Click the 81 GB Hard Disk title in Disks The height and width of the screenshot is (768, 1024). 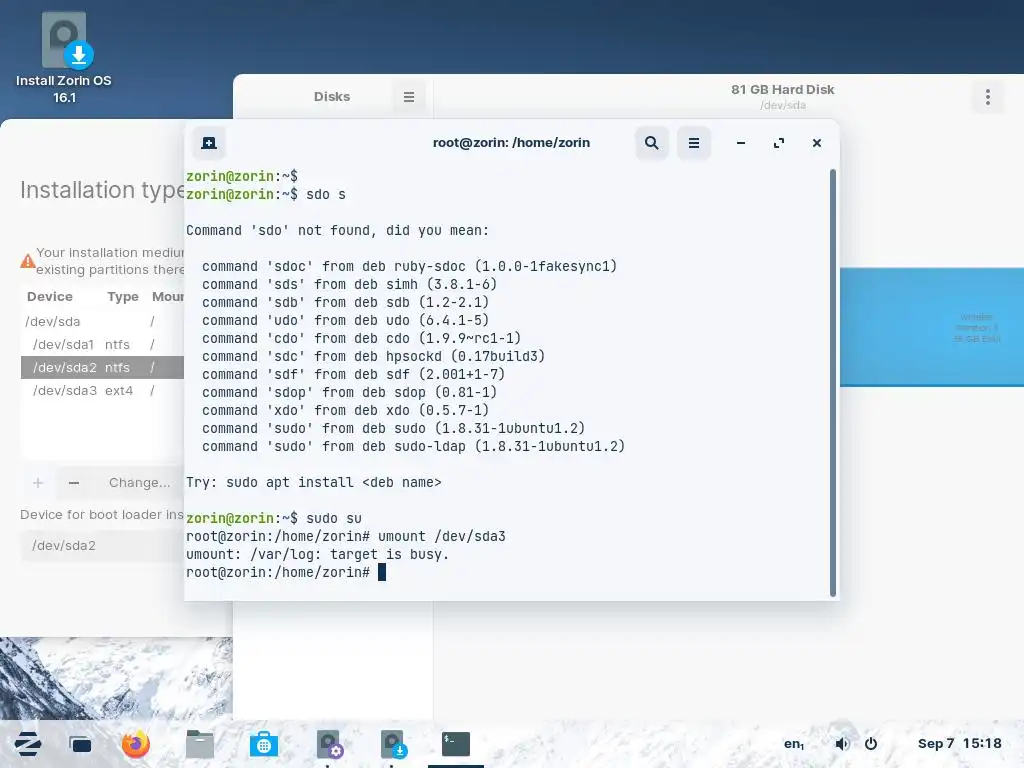click(x=782, y=89)
